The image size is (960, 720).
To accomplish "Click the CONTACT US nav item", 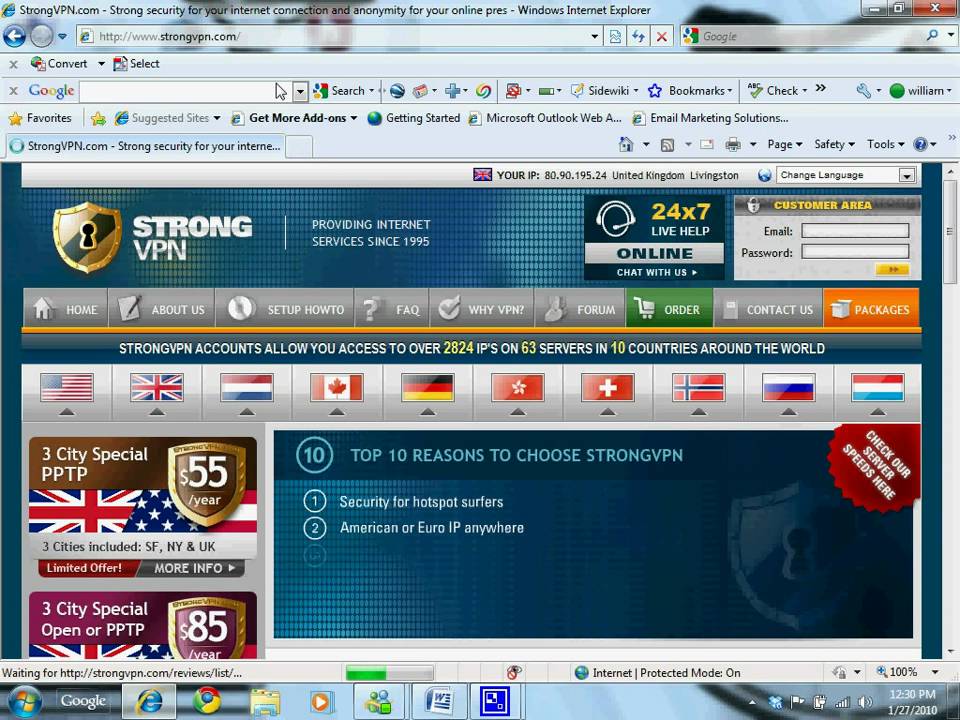I will (768, 309).
